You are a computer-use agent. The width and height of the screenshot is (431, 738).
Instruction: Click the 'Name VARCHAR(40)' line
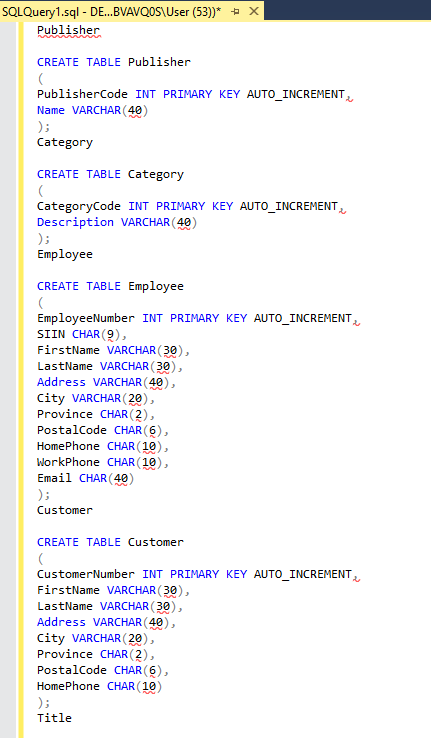93,110
